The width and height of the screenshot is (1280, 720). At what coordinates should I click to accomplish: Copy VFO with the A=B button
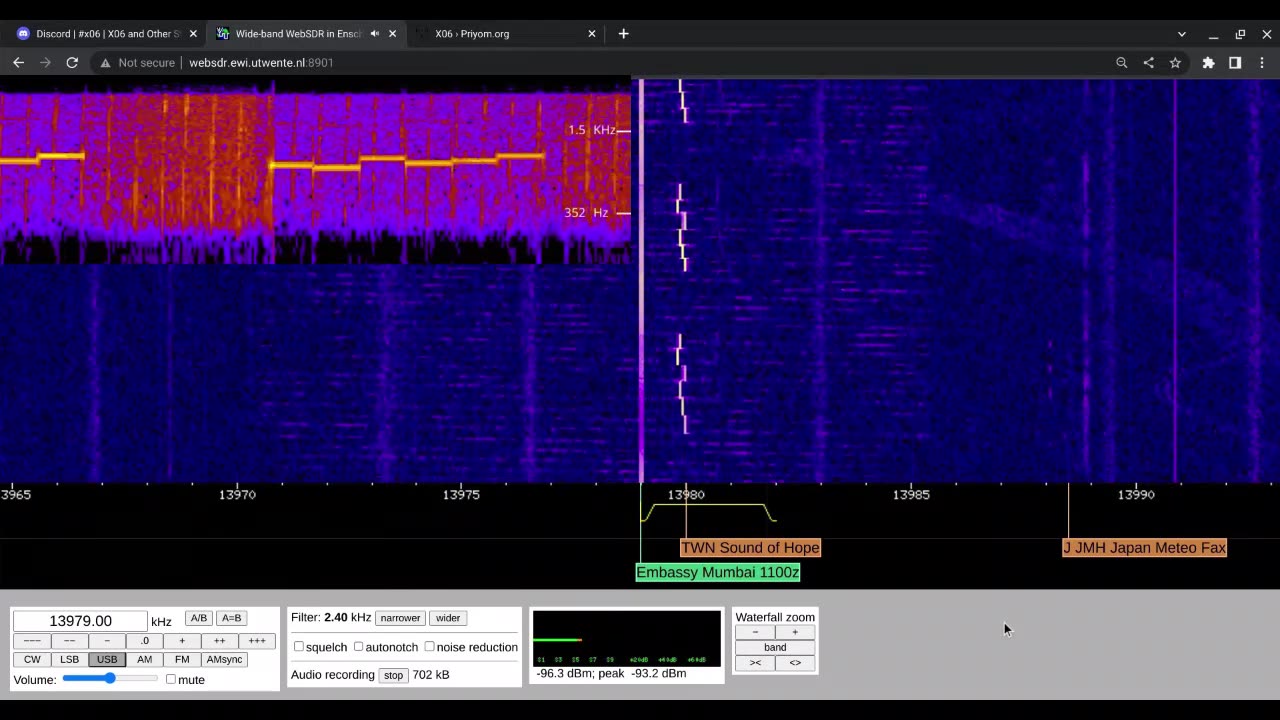pyautogui.click(x=232, y=618)
